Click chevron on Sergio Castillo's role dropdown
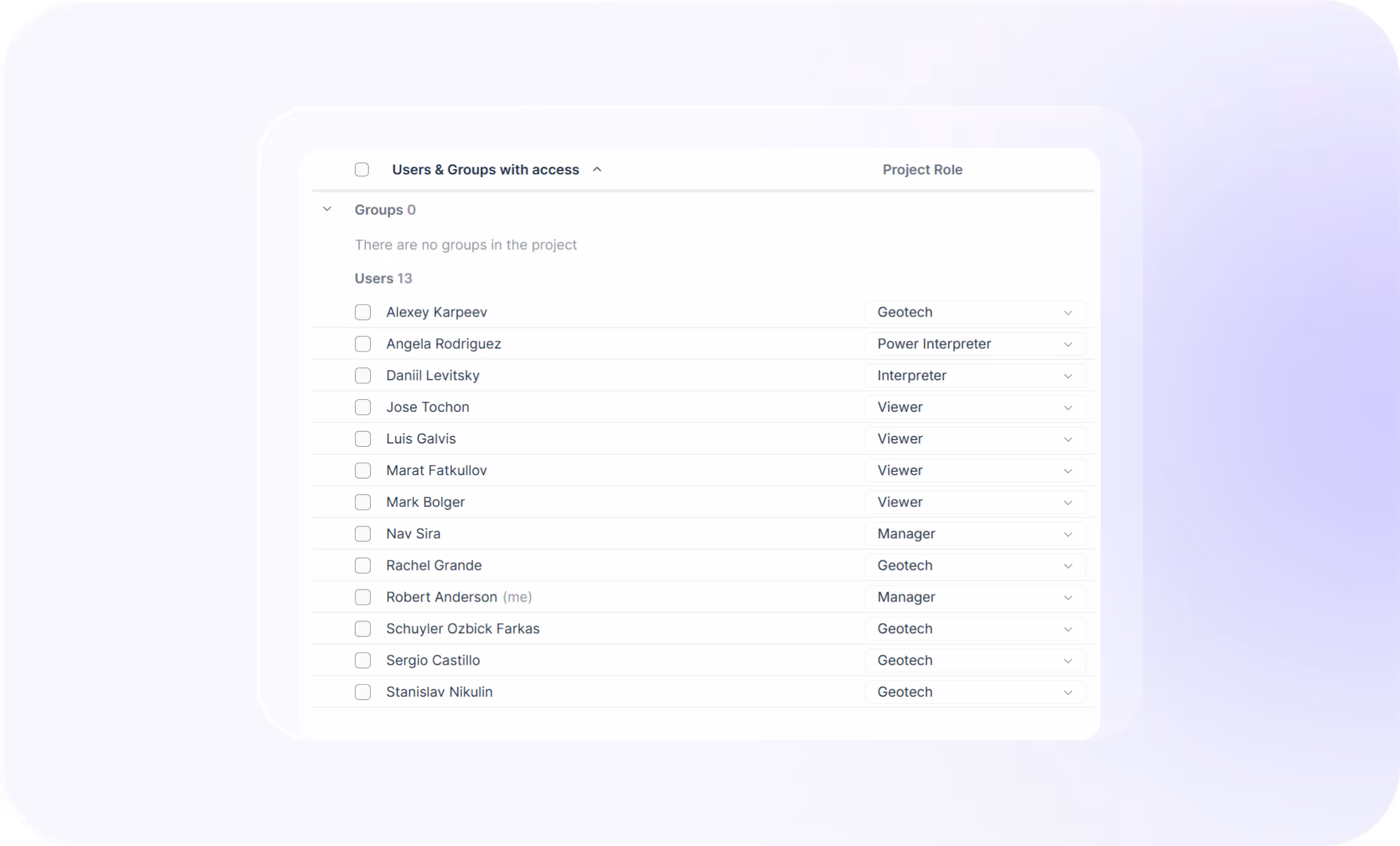This screenshot has height=846, width=1400. pos(1068,661)
